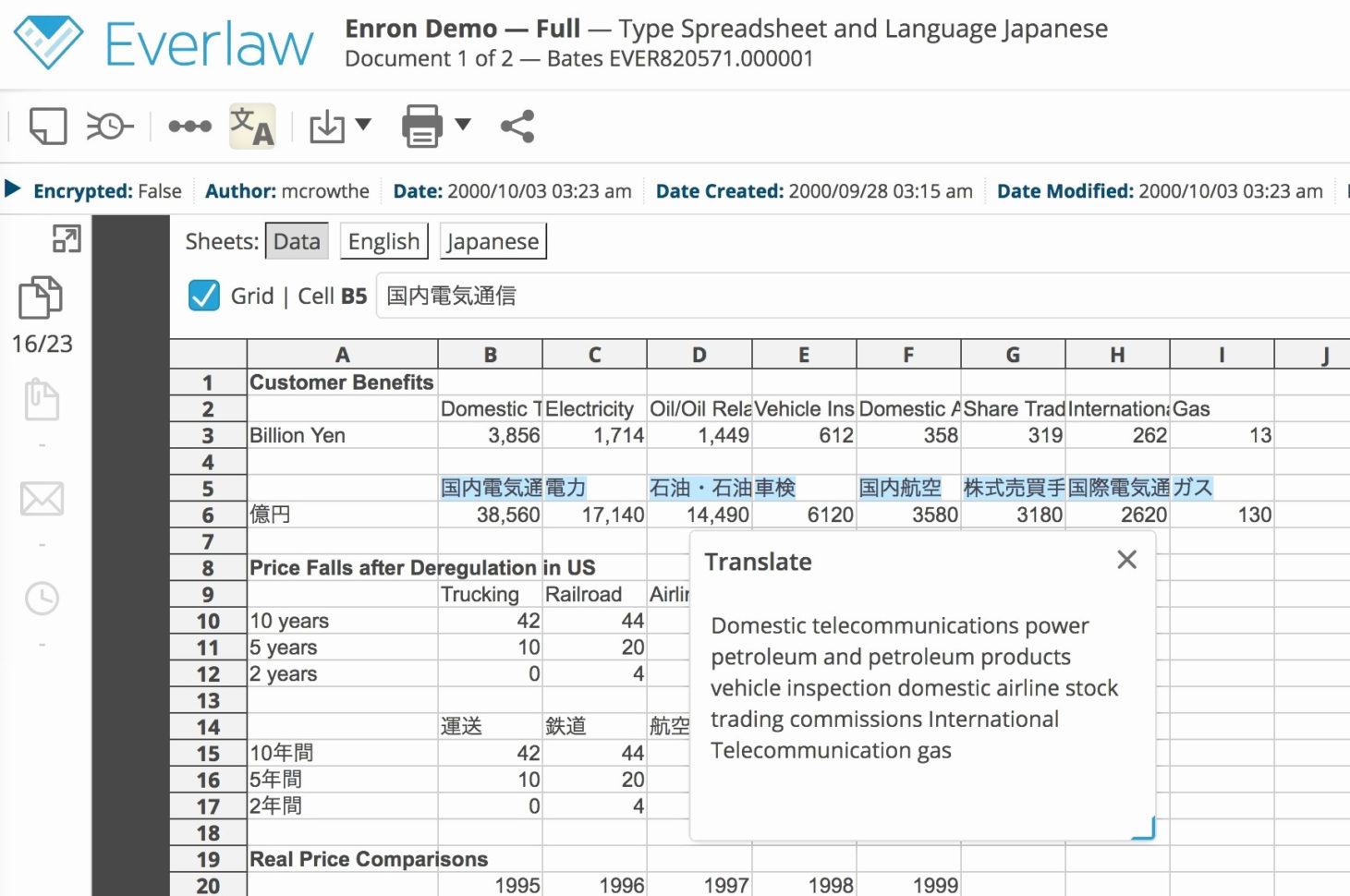Switch to the Japanese sheet tab
The image size is (1350, 896).
[x=493, y=241]
